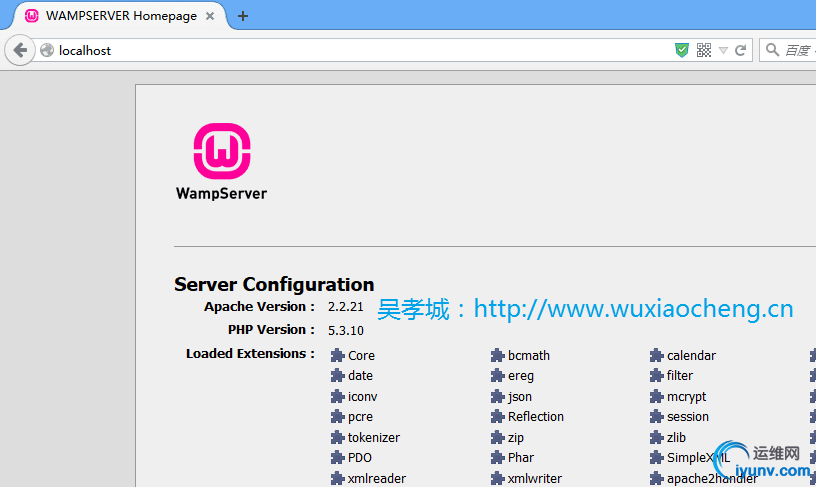Click the search magnifier icon
The height and width of the screenshot is (487, 816).
(772, 50)
